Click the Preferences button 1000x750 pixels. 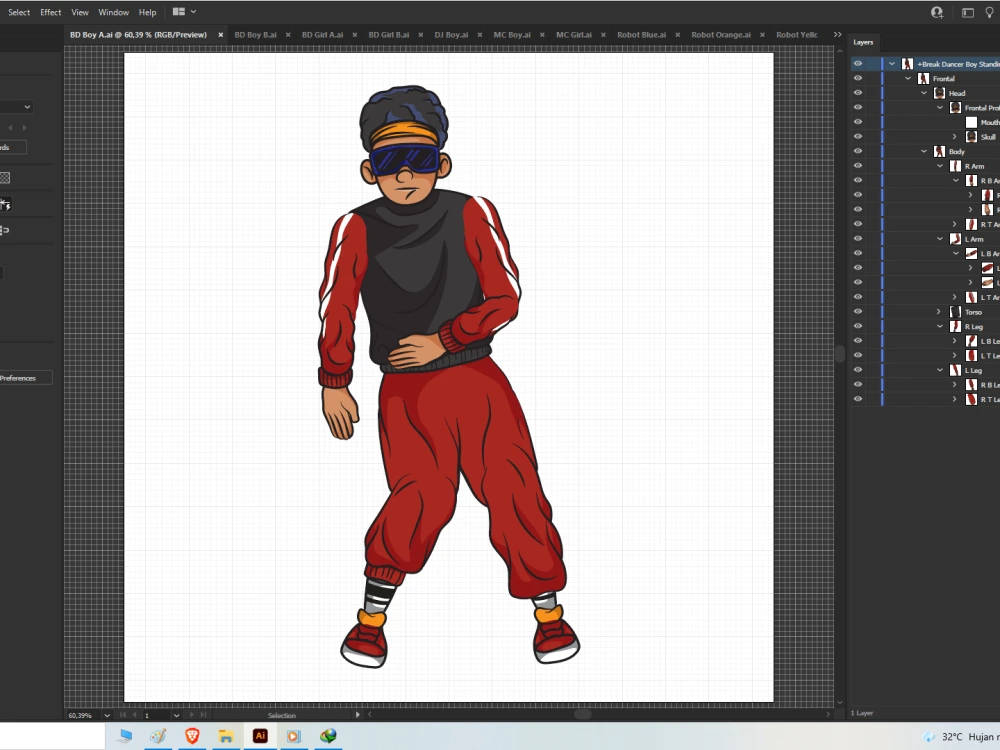coord(26,378)
